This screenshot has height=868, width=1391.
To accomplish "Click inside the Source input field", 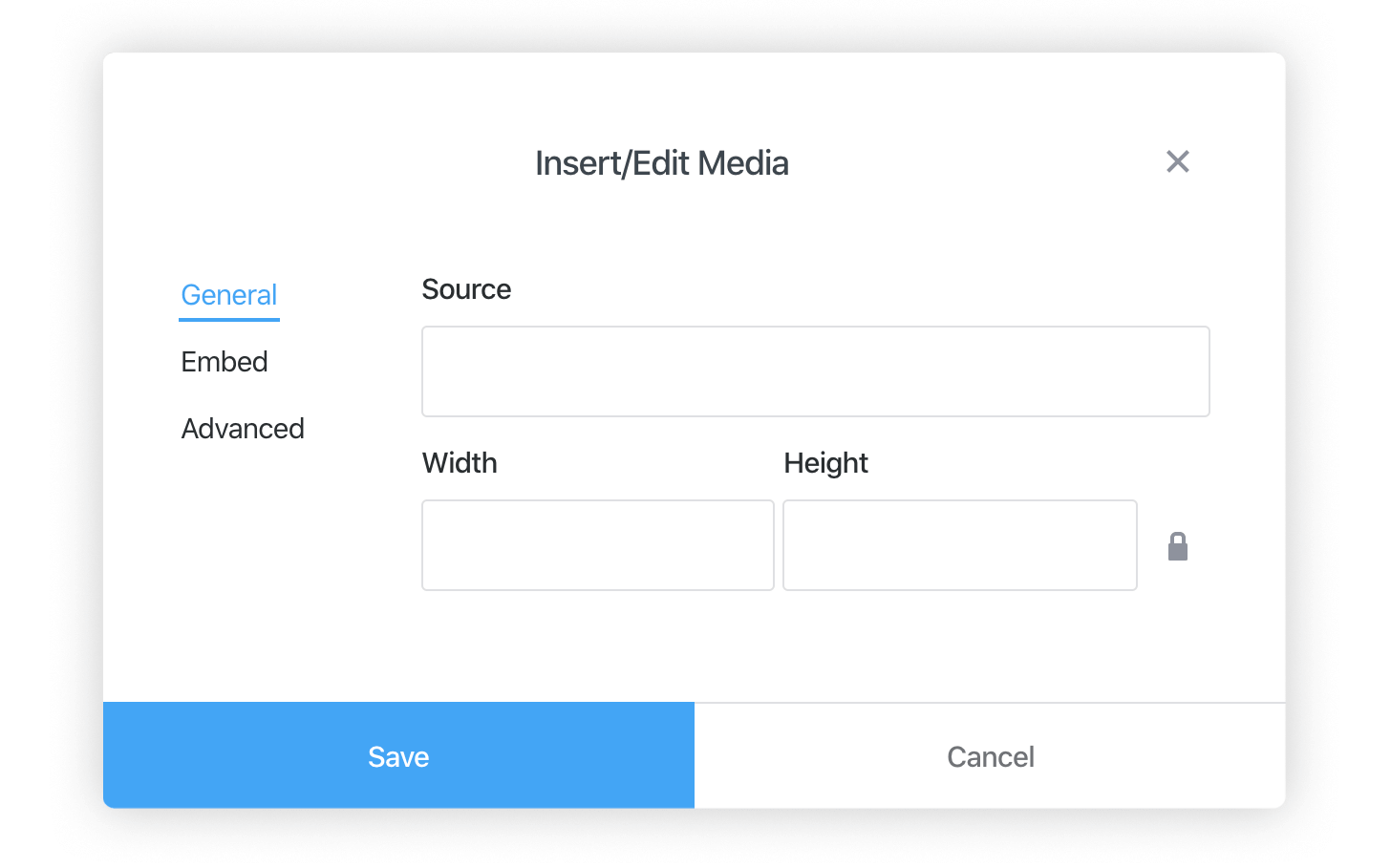I will [x=815, y=370].
